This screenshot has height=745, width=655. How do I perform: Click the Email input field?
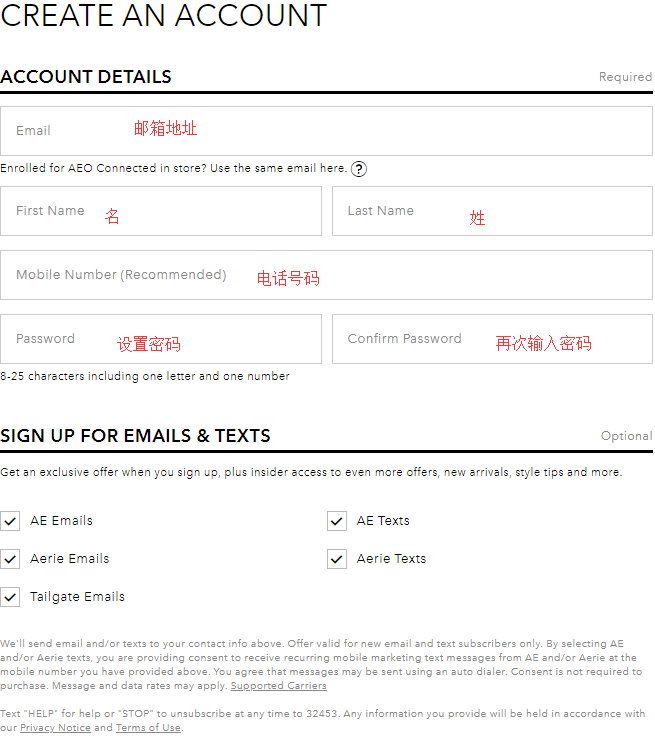(326, 131)
